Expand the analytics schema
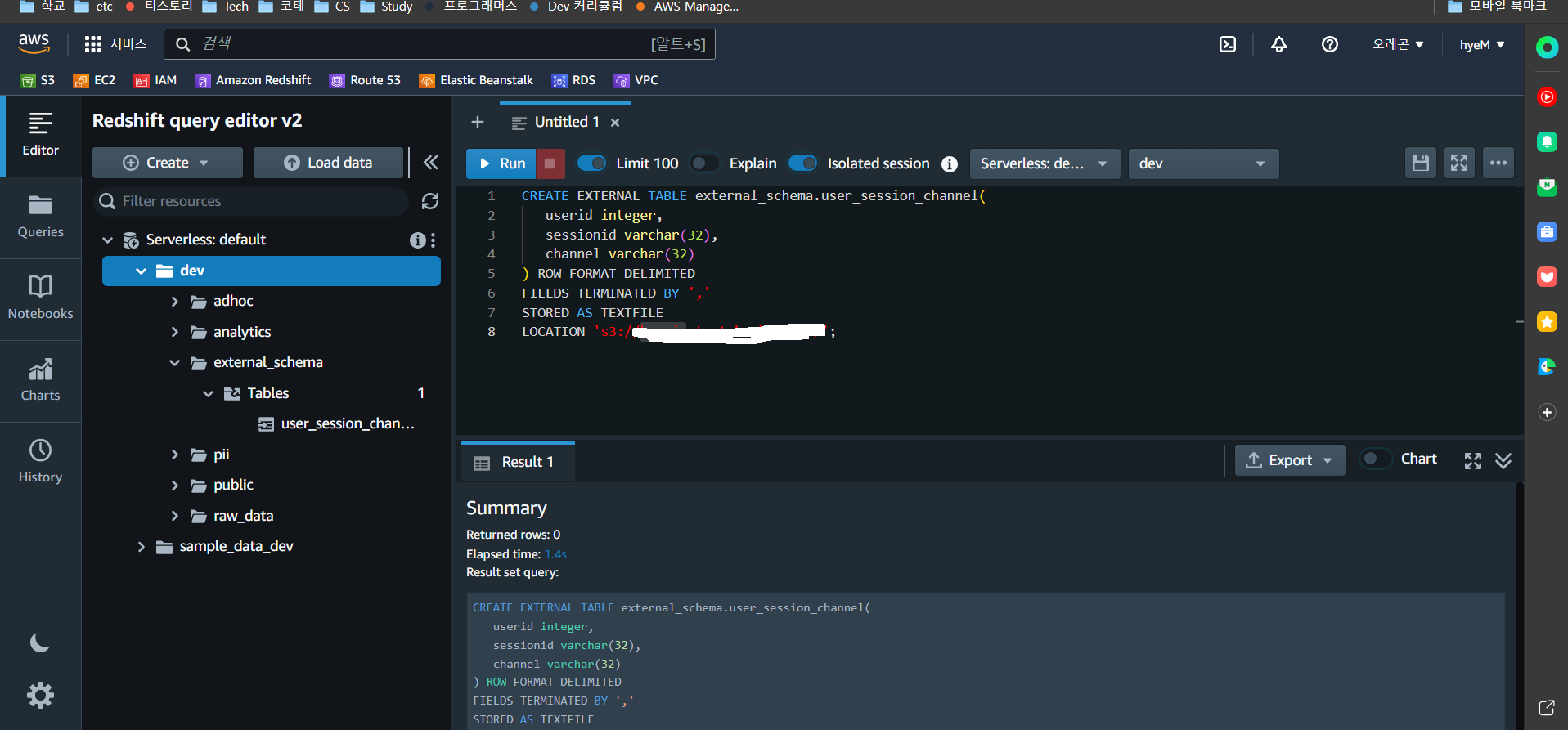Image resolution: width=1568 pixels, height=730 pixels. [174, 332]
